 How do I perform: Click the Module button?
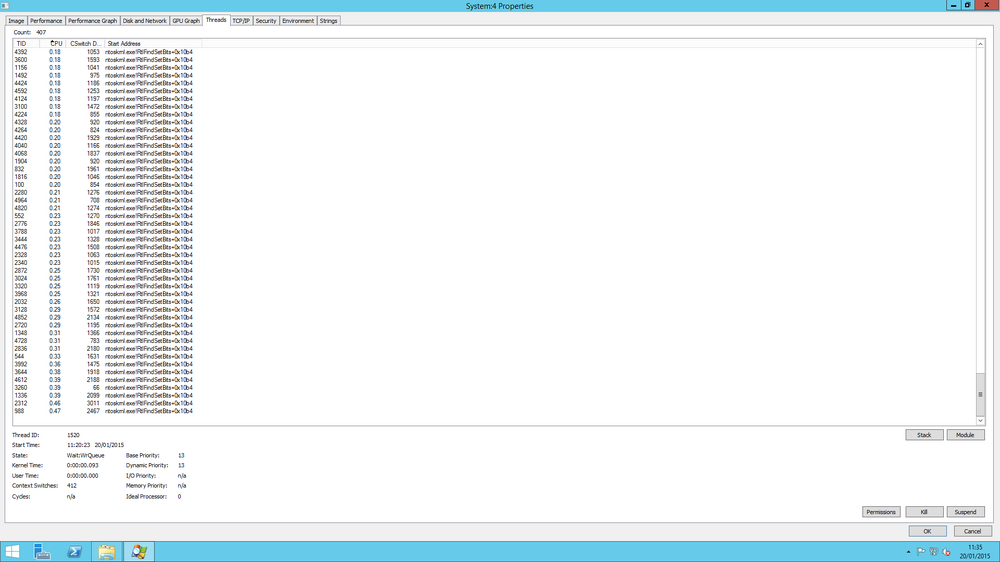[x=965, y=435]
